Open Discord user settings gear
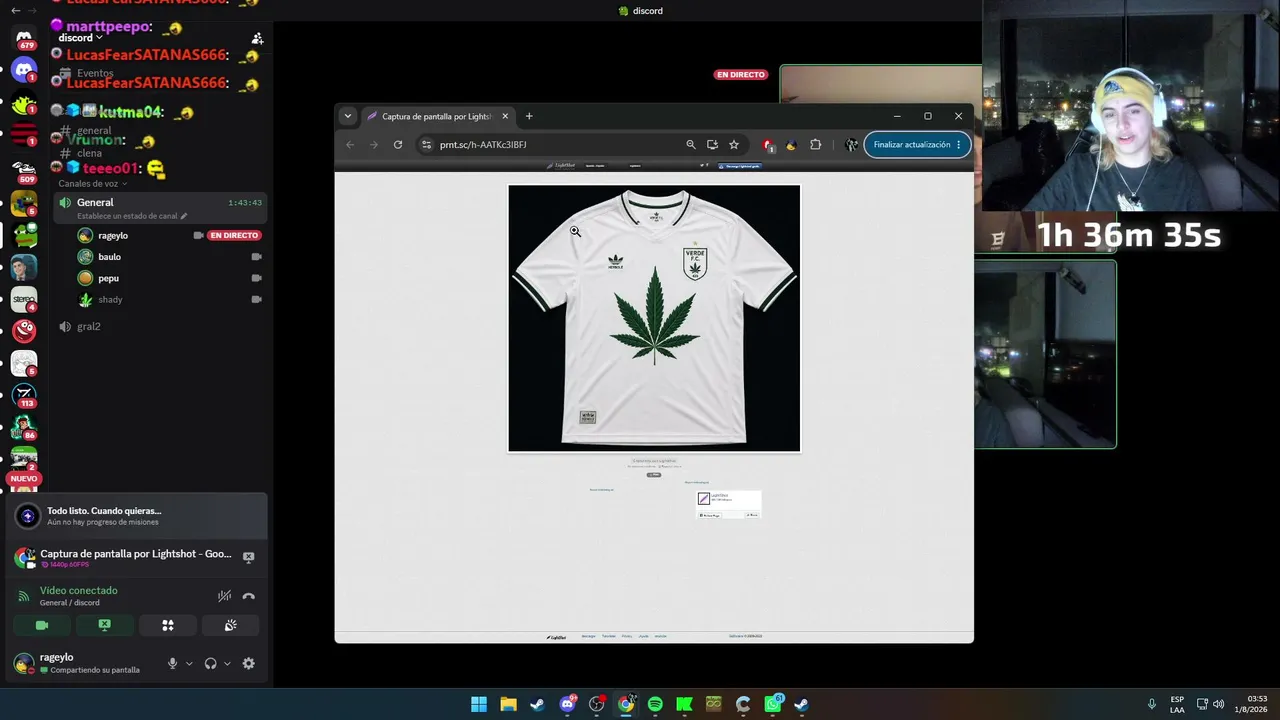The width and height of the screenshot is (1280, 720). click(x=248, y=663)
